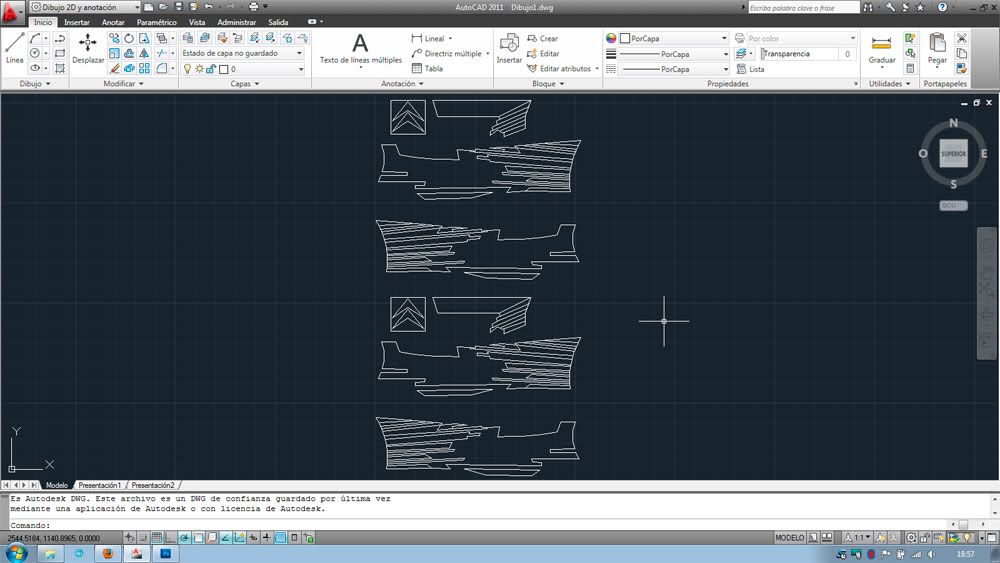Open the Lista properties list
Image resolution: width=1000 pixels, height=563 pixels.
750,69
